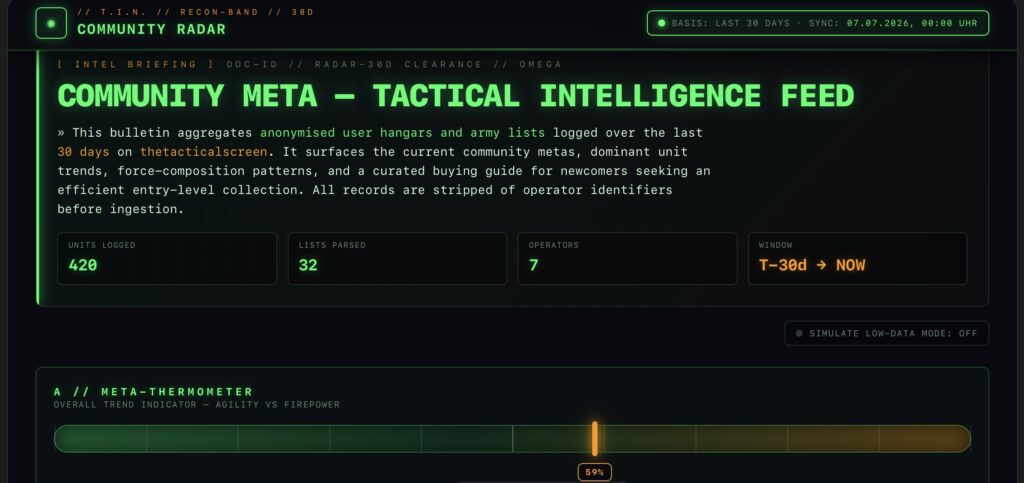
Task: Click the thetacticalscreen highlighted text
Action: tap(204, 152)
